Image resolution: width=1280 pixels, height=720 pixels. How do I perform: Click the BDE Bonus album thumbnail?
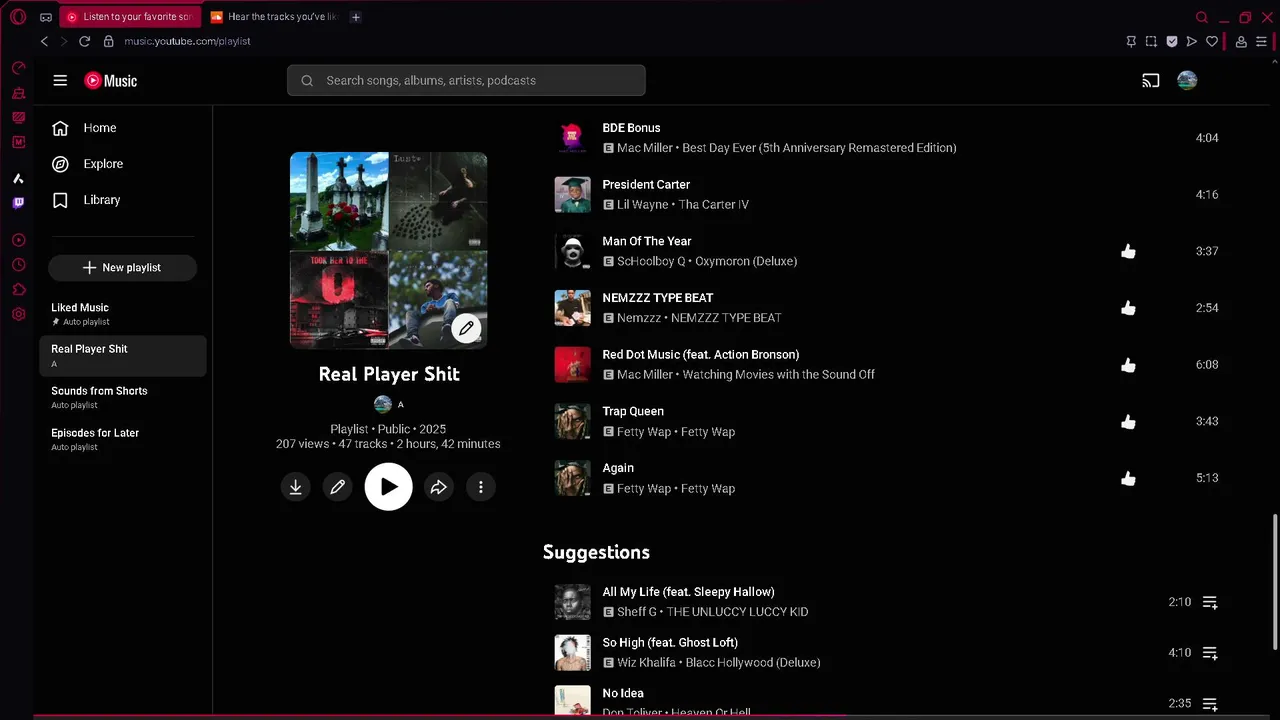pos(573,138)
